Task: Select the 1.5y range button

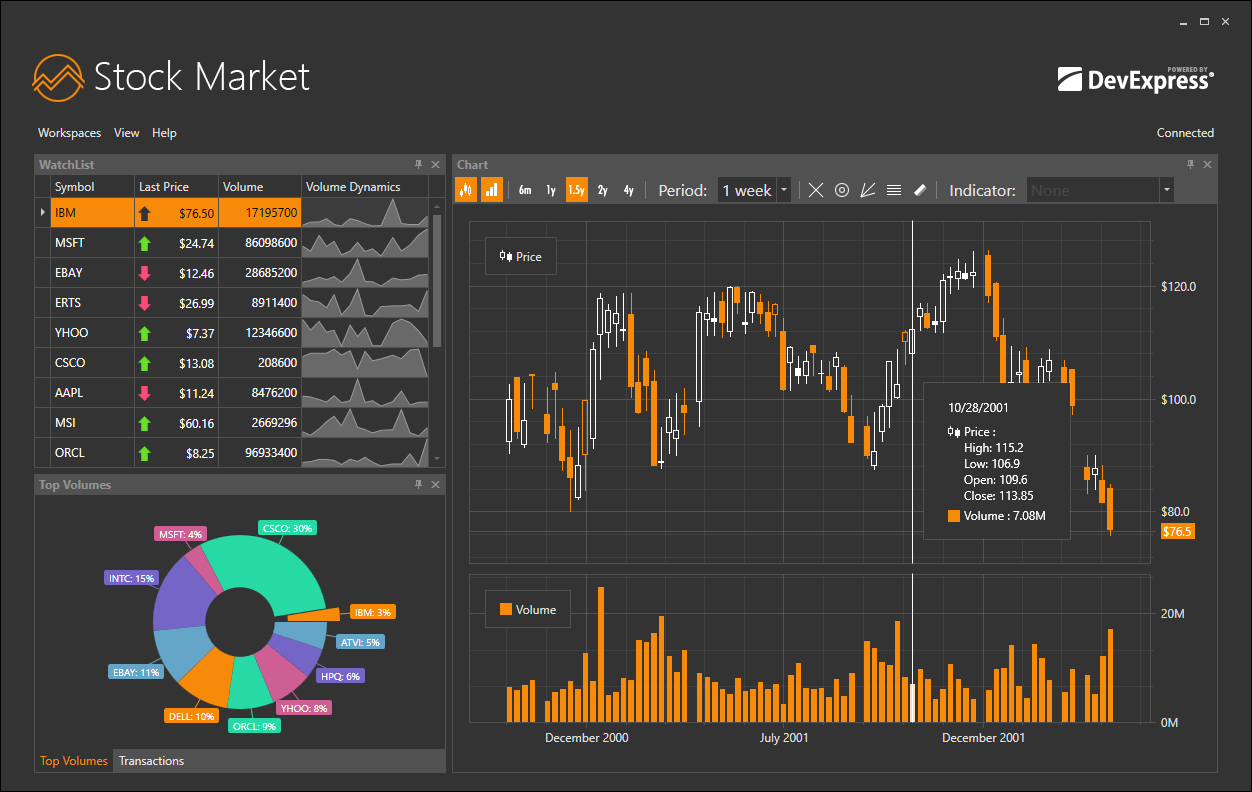Action: pos(577,190)
